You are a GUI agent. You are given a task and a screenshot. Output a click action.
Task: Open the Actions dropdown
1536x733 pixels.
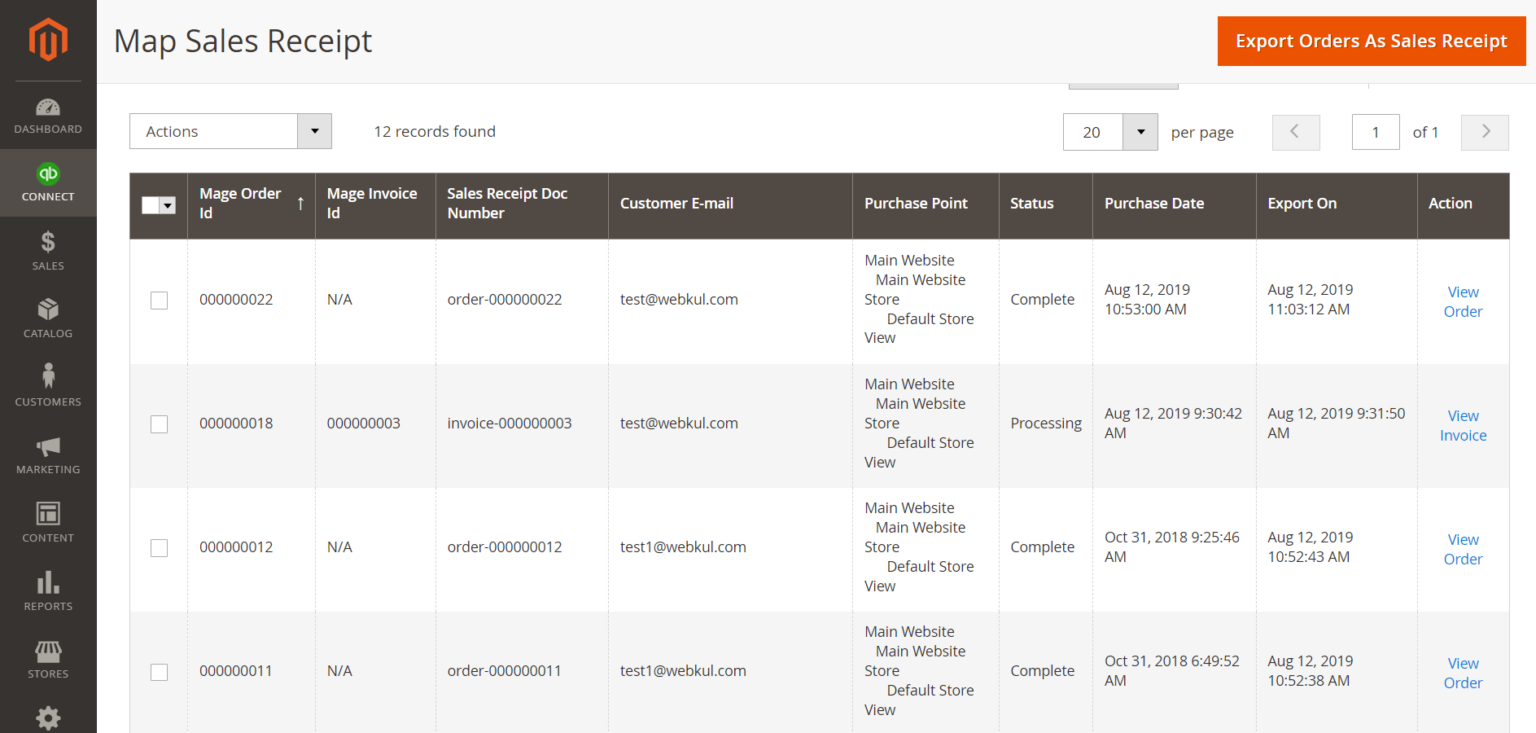(230, 131)
